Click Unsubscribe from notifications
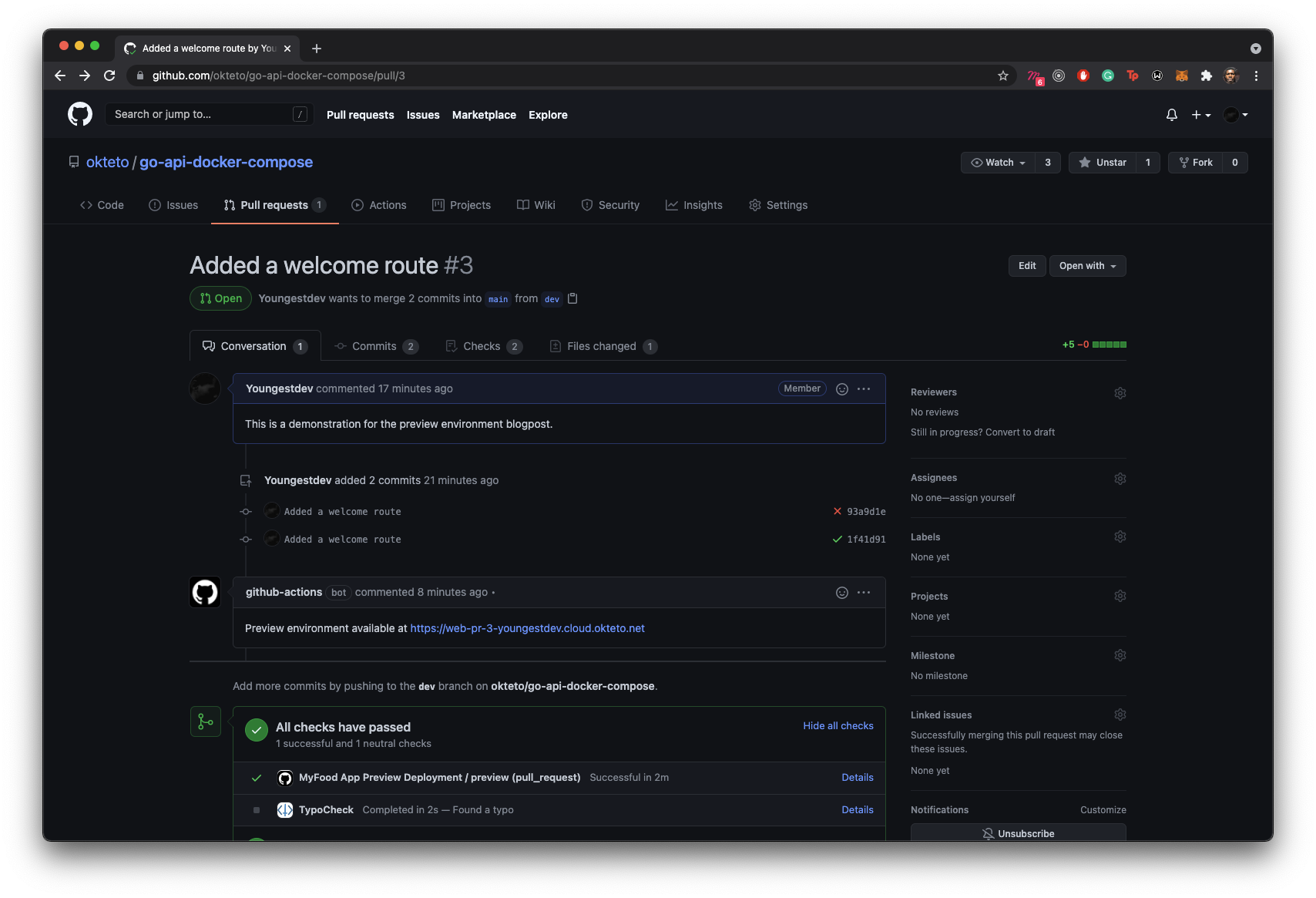The width and height of the screenshot is (1316, 898). coord(1019,833)
